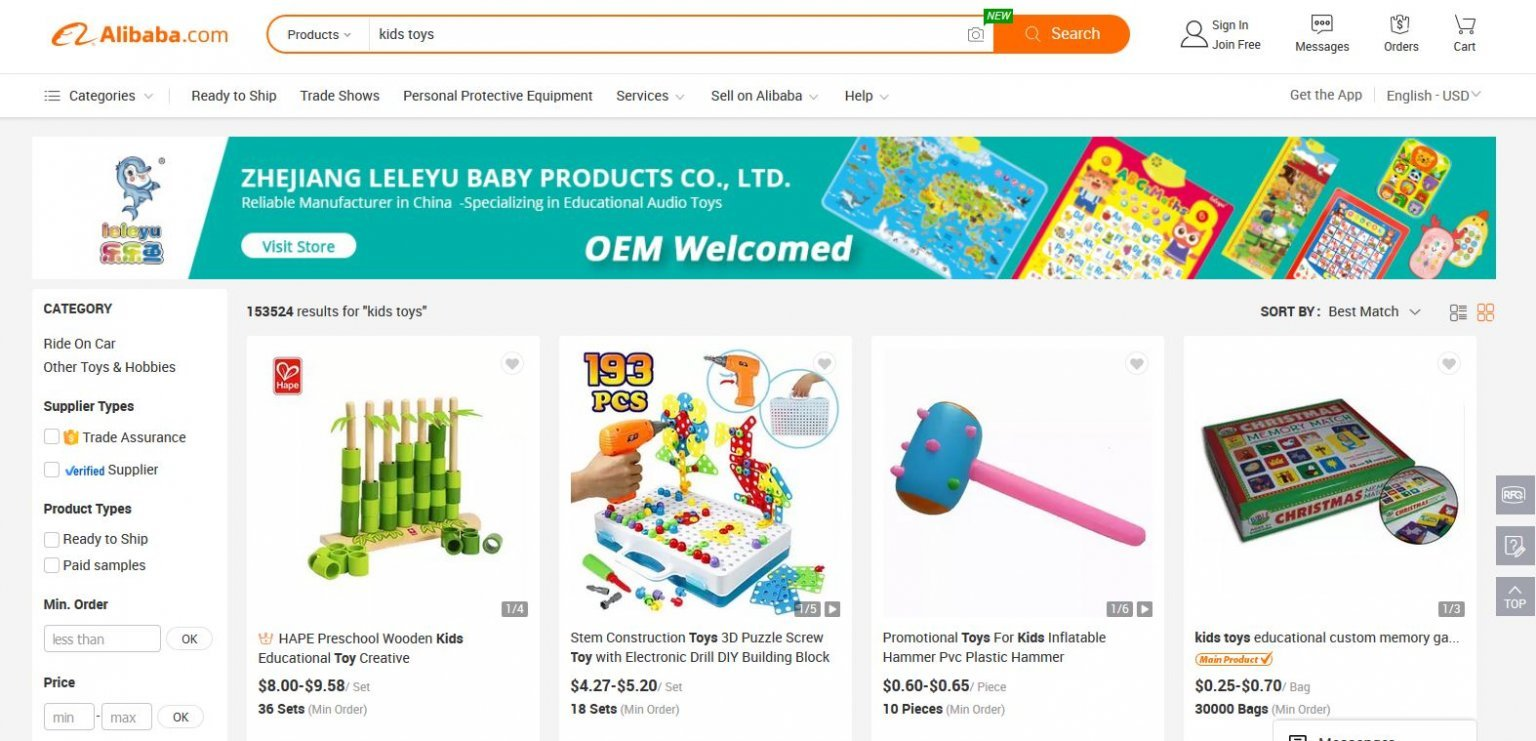Favorite the inflatable hammer with heart icon
1536x741 pixels.
(1136, 364)
